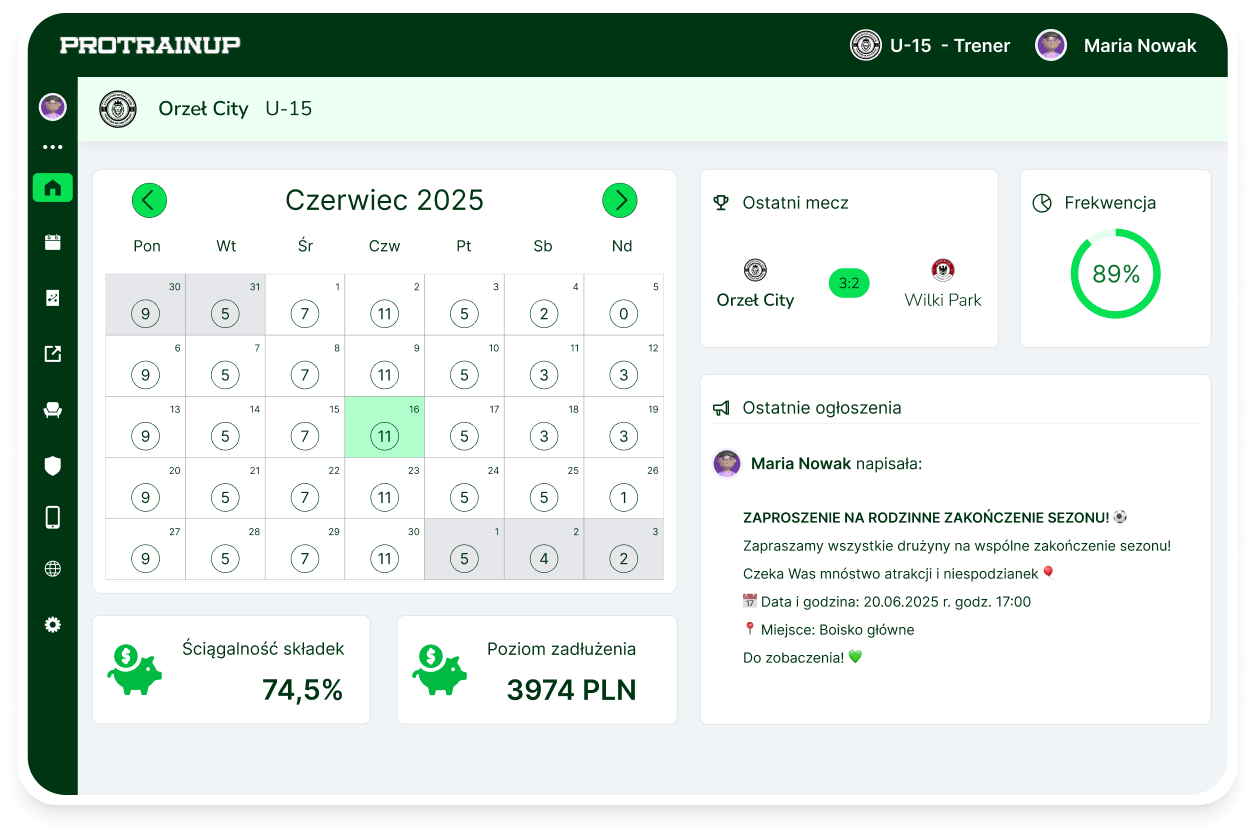Click the 3:2 match score badge
The height and width of the screenshot is (838, 1256).
[849, 283]
